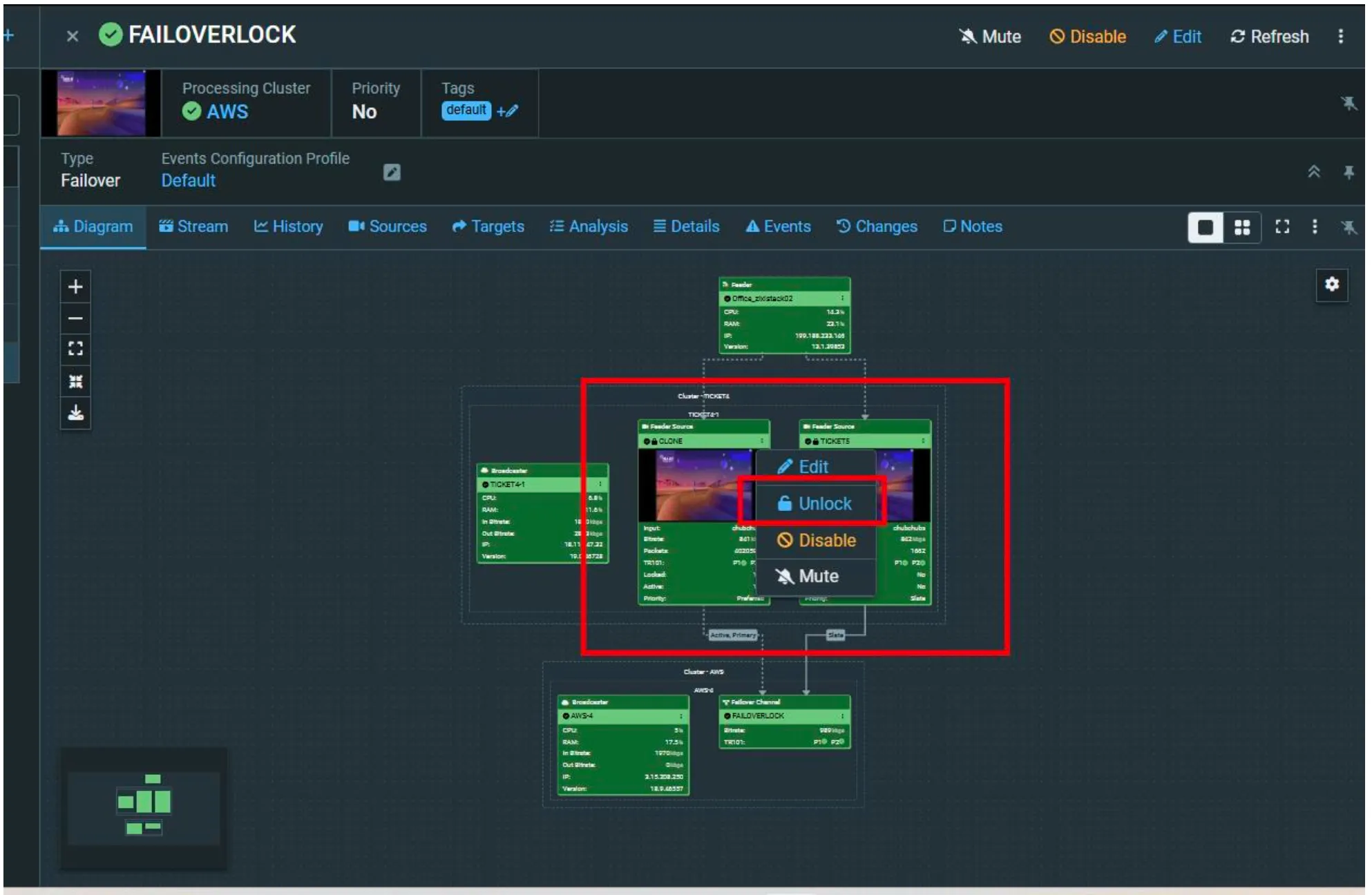The width and height of the screenshot is (1372, 895).
Task: Fit the diagram to view
Action: click(x=76, y=349)
